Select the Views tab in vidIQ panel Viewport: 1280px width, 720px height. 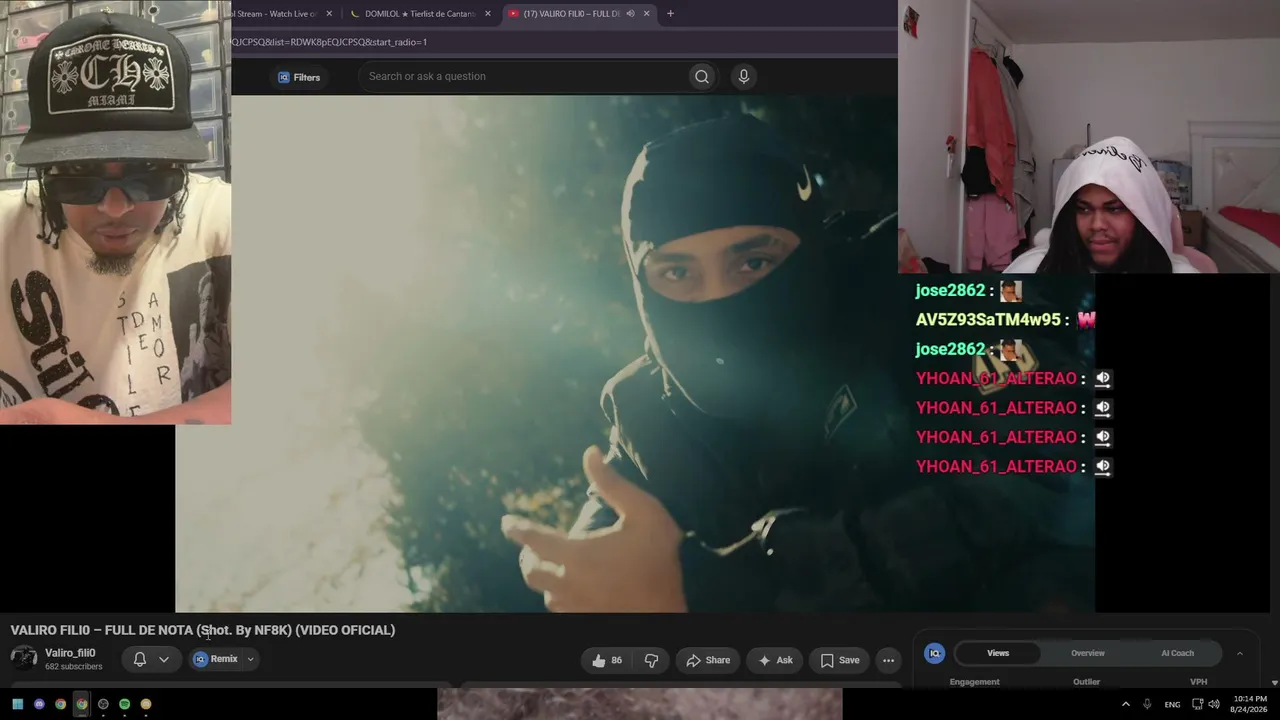point(998,653)
